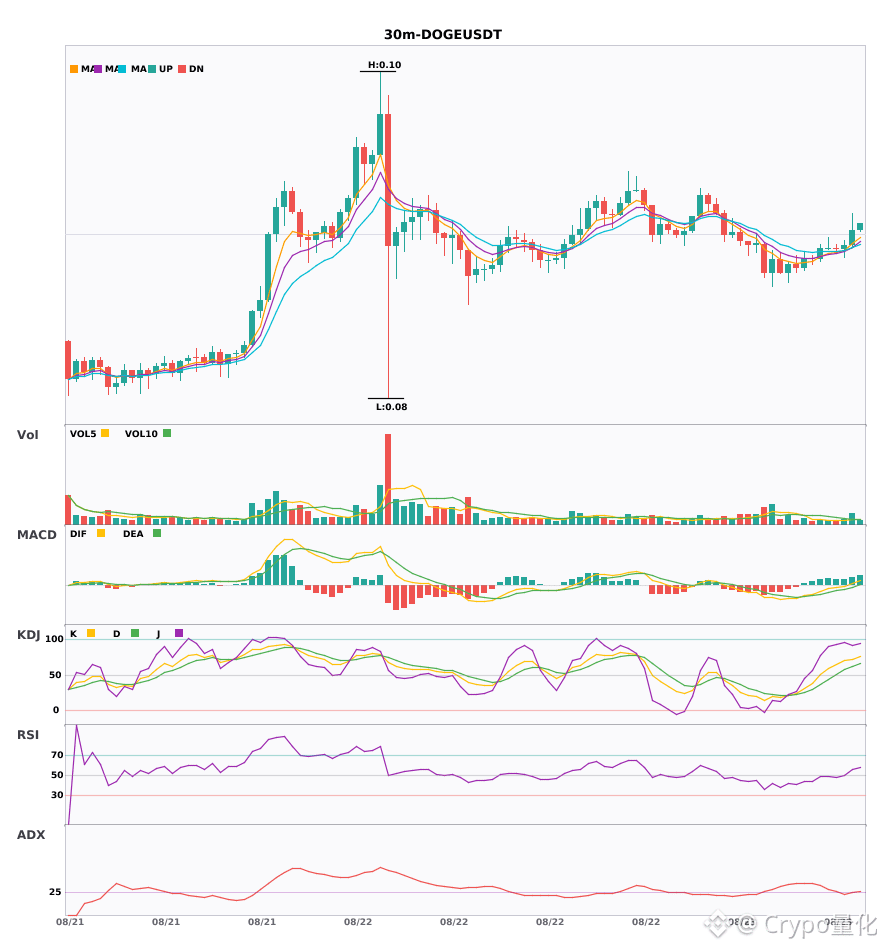Image resolution: width=885 pixels, height=950 pixels.
Task: Click the yellow K legend swatch
Action: pos(91,633)
